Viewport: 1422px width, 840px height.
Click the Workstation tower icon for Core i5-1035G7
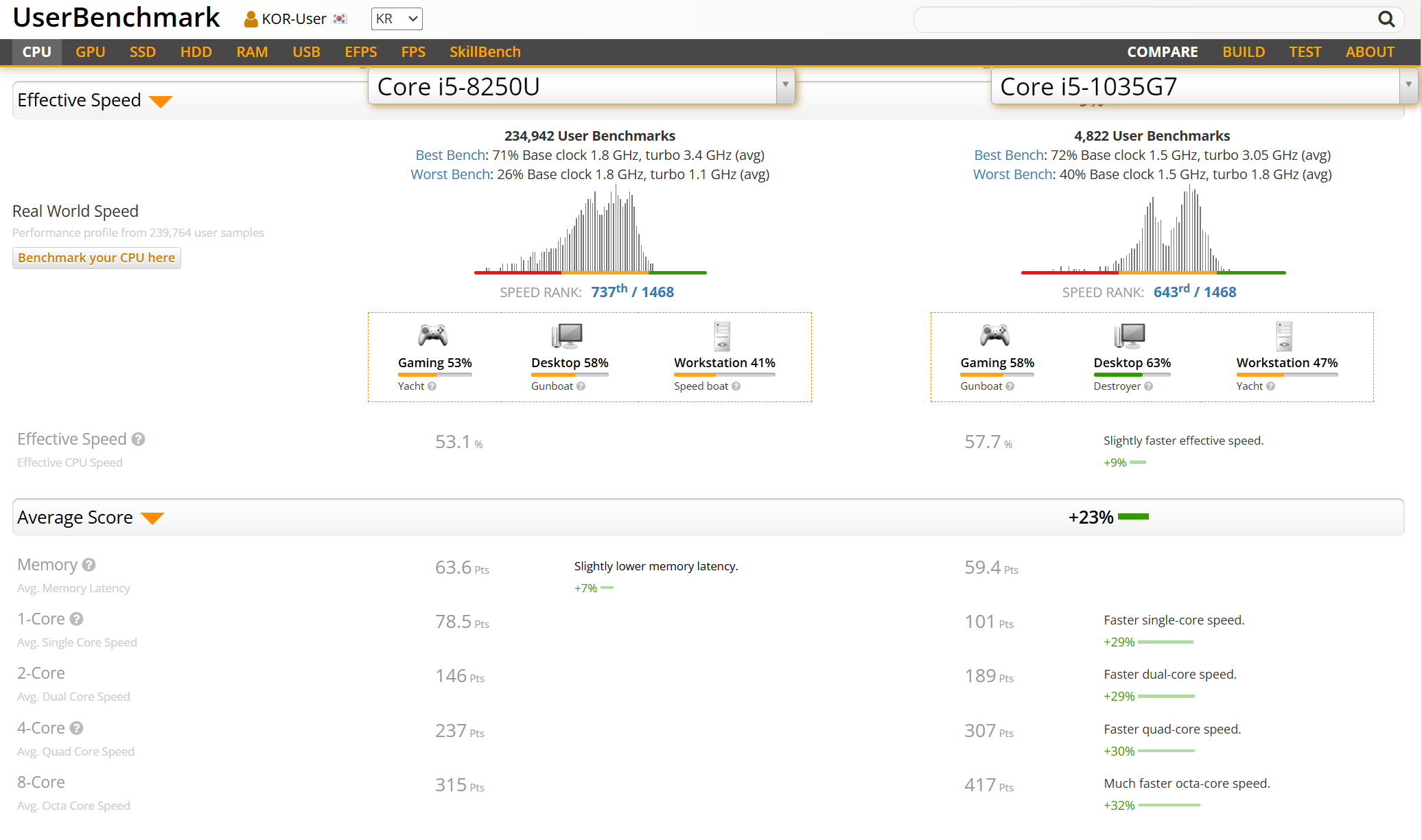1284,336
